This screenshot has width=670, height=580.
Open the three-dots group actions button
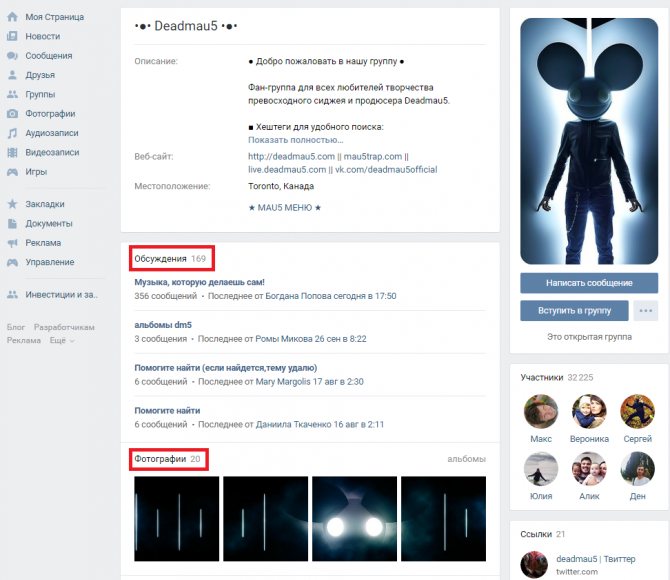pyautogui.click(x=646, y=311)
